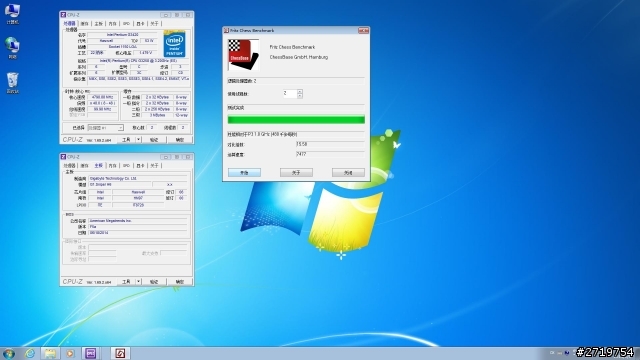Click the upper CPU-Z window title icon
Screen dimensions: 640x360
[x=63, y=15]
